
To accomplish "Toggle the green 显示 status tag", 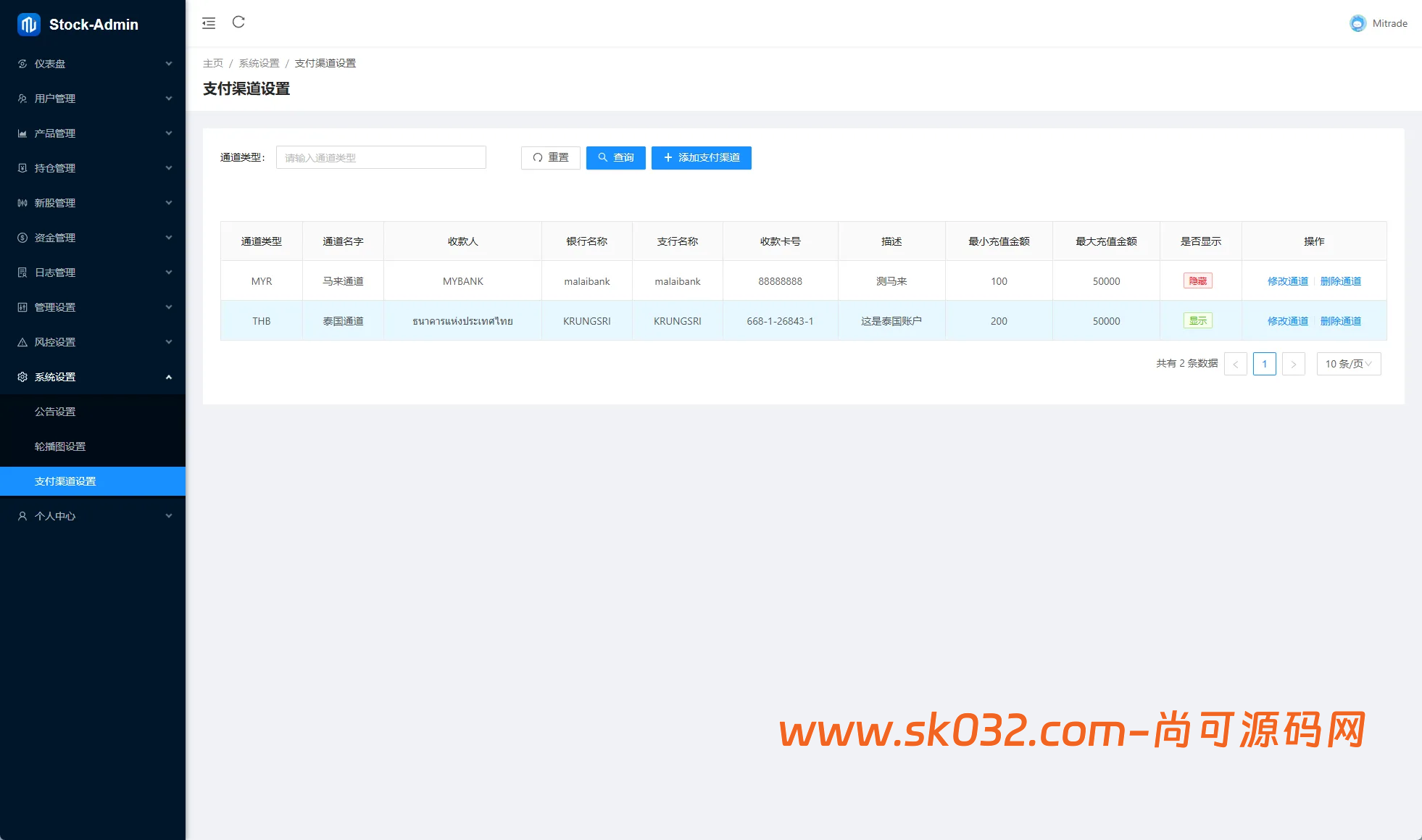I will 1197,321.
